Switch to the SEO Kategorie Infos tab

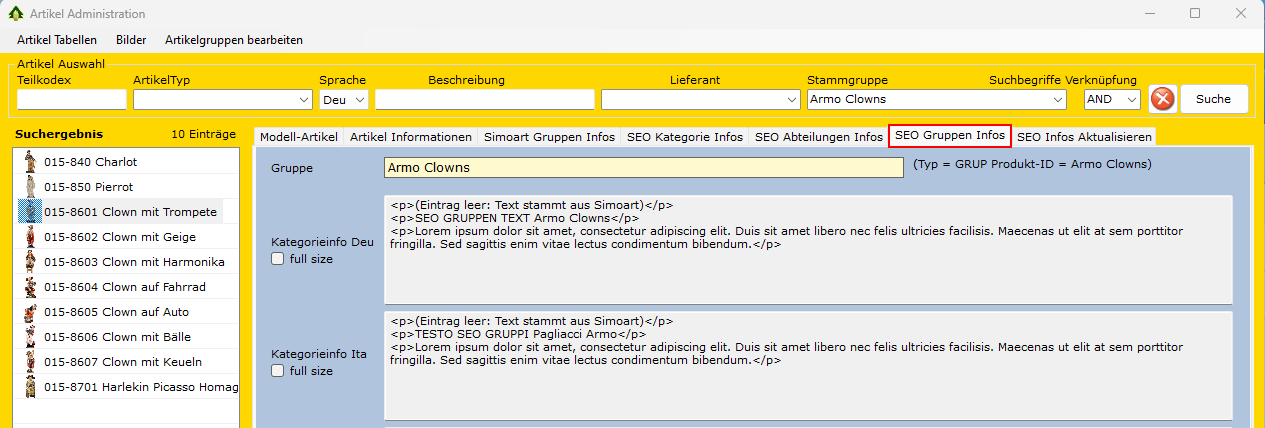685,137
